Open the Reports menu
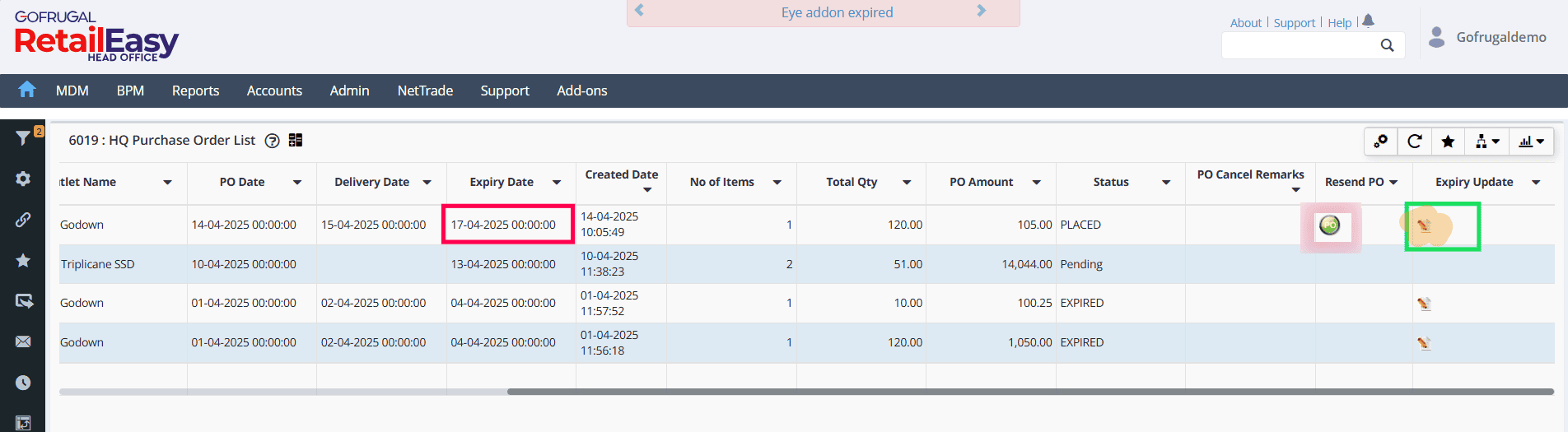 coord(195,91)
